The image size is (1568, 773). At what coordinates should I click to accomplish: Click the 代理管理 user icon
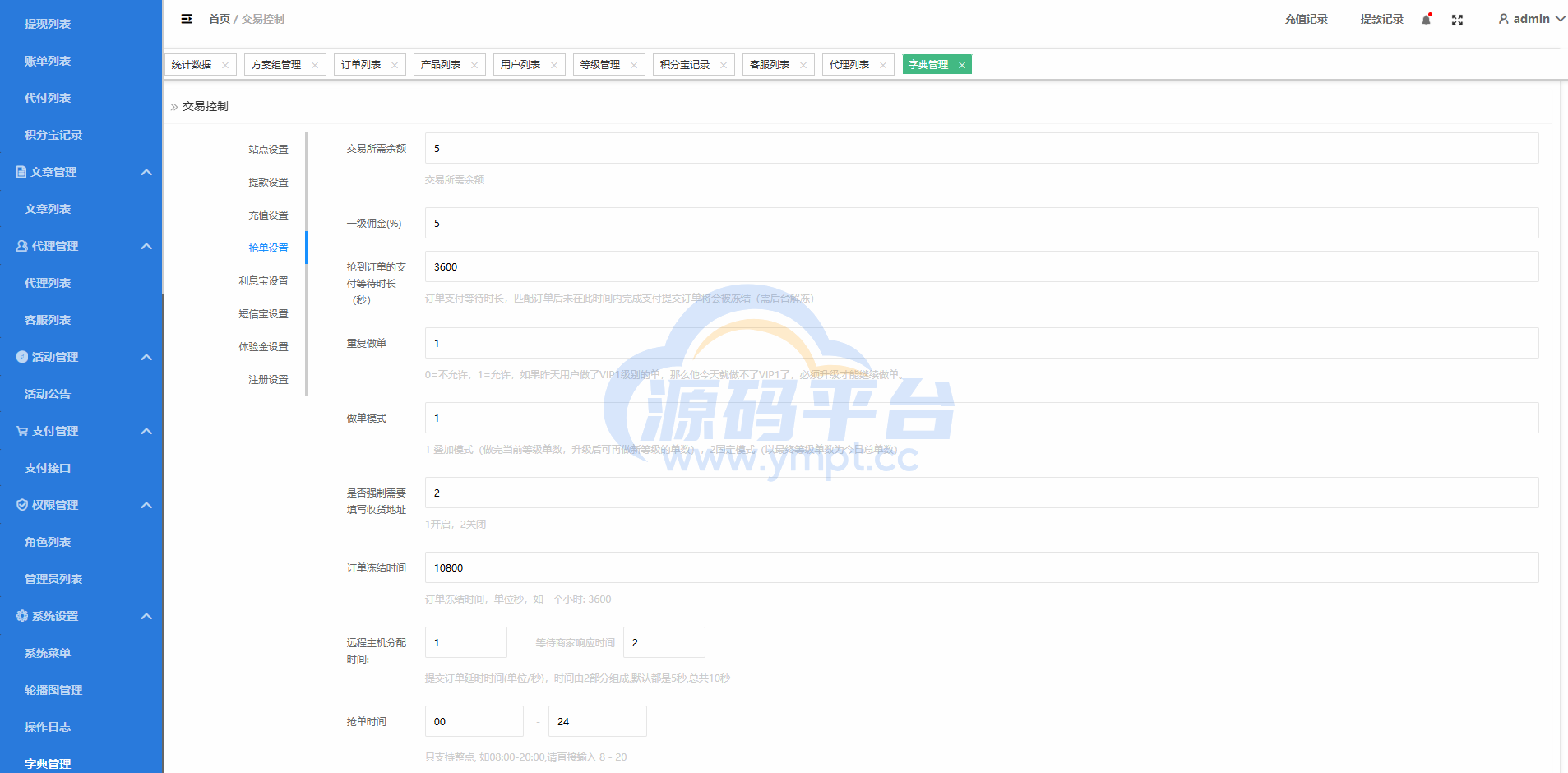click(21, 246)
